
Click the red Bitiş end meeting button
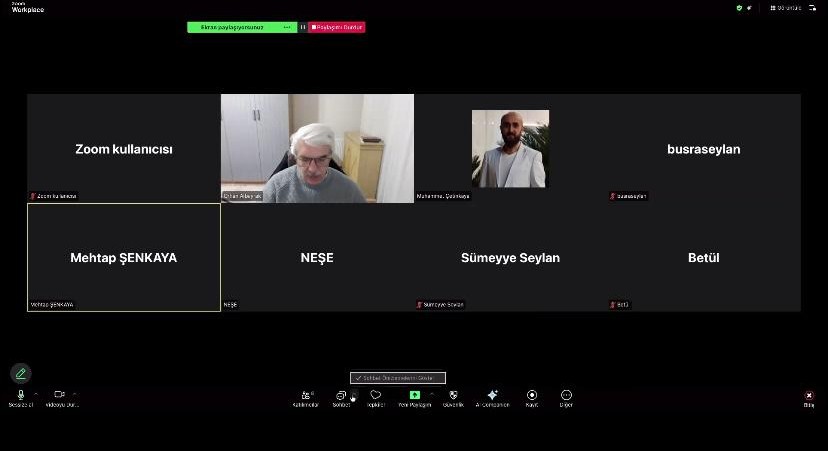coord(809,396)
